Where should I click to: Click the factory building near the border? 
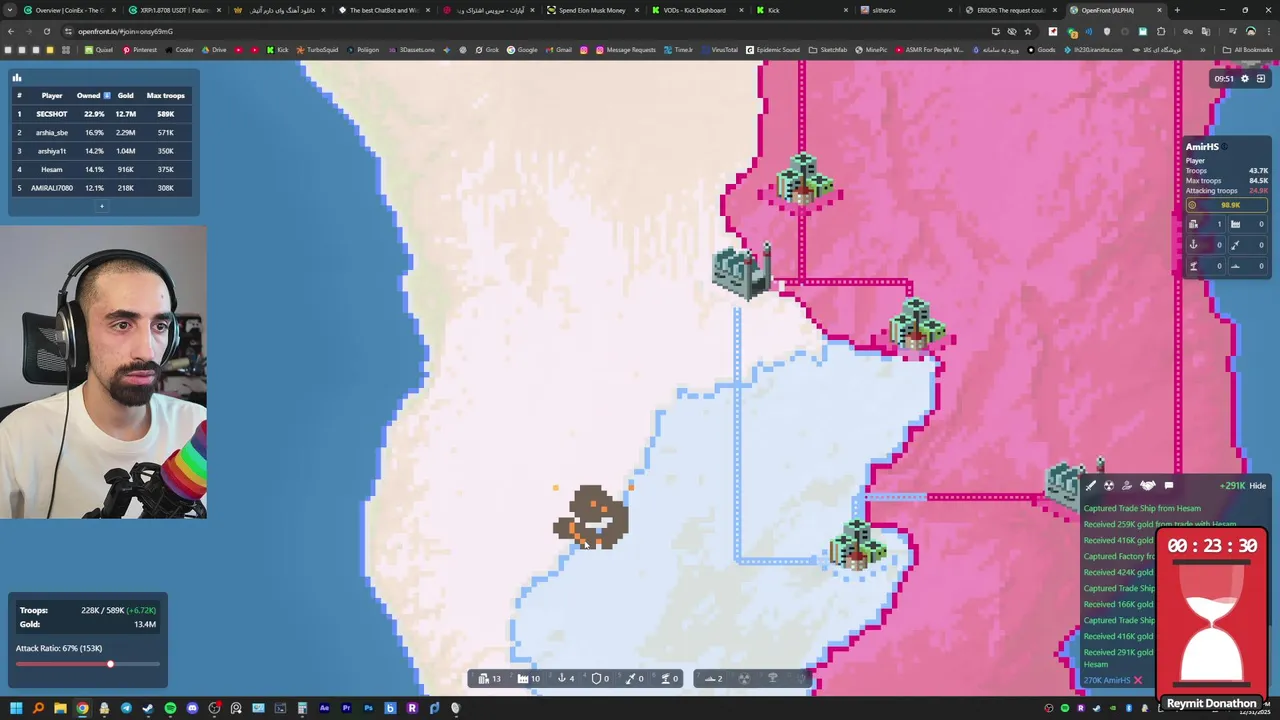click(742, 270)
